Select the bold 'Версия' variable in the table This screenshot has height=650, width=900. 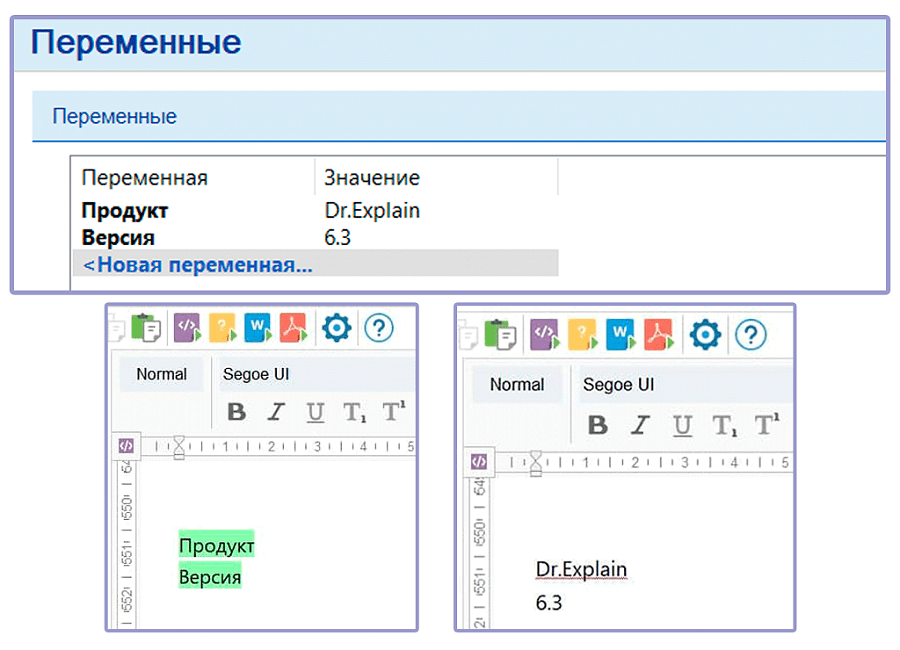[118, 238]
